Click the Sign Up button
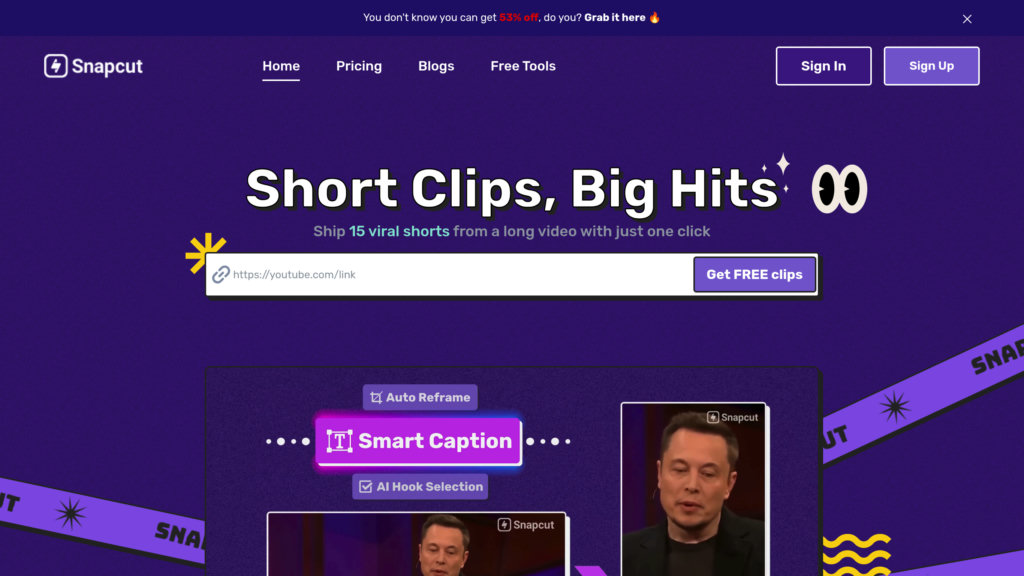Image resolution: width=1024 pixels, height=576 pixels. point(931,66)
